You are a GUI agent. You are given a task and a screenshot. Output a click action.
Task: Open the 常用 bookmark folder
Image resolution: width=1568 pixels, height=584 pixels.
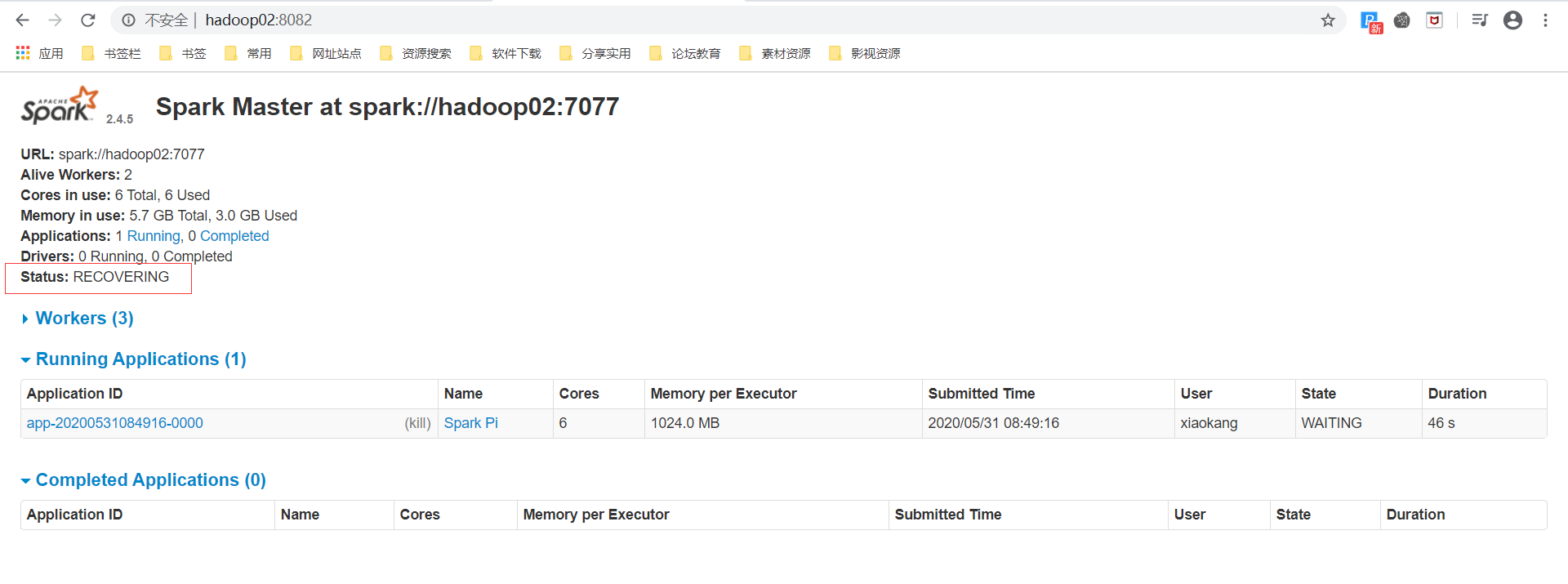tap(248, 53)
